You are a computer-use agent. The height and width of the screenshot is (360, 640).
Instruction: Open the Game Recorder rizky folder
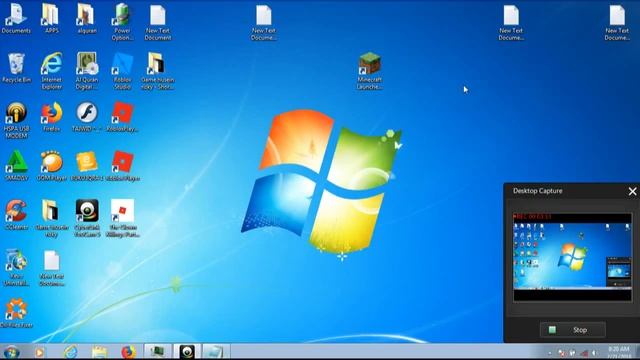pos(51,218)
